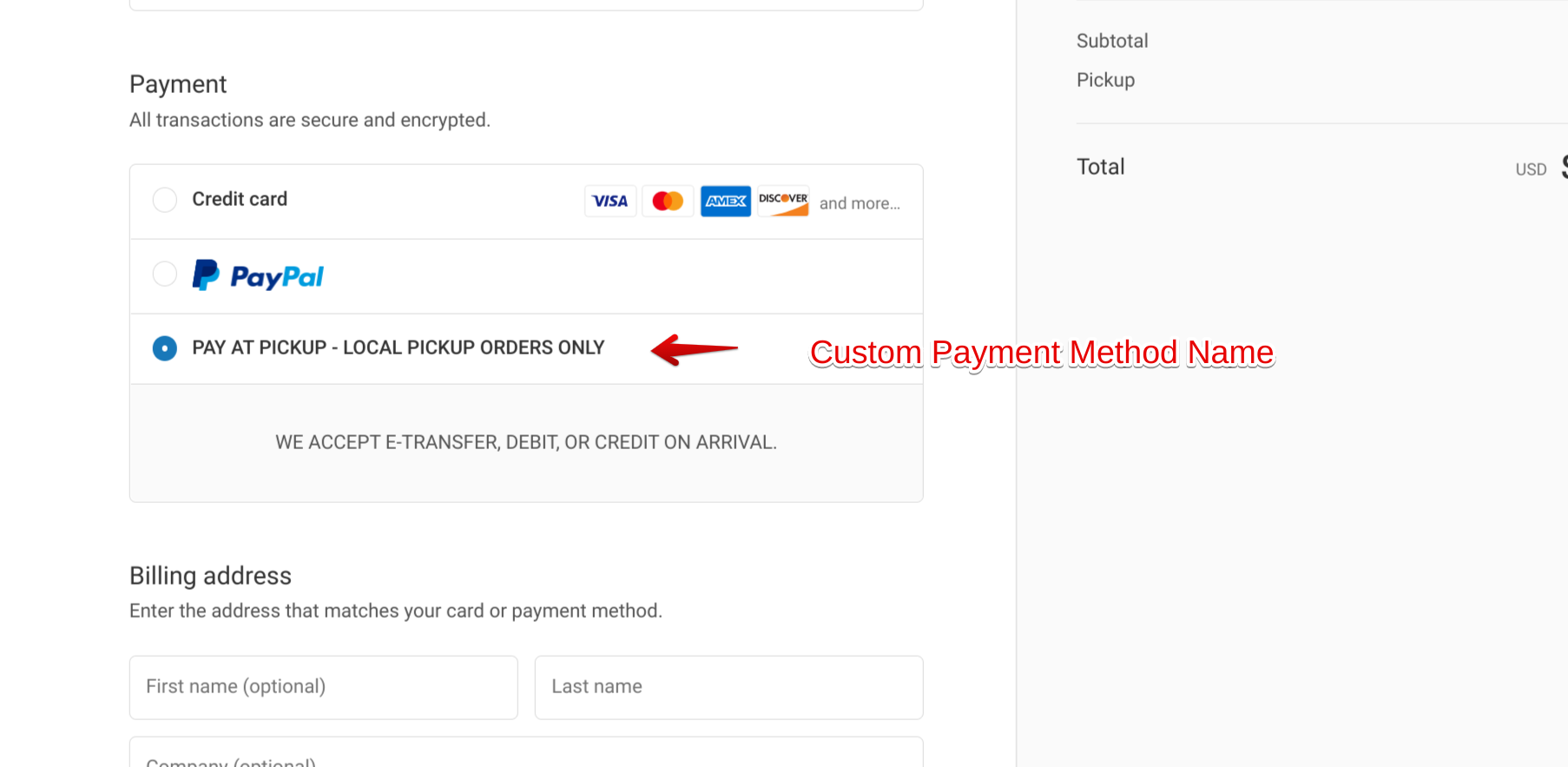Click the e-transfer, debit, or credit notice
Viewport: 1568px width, 767px height.
(525, 442)
